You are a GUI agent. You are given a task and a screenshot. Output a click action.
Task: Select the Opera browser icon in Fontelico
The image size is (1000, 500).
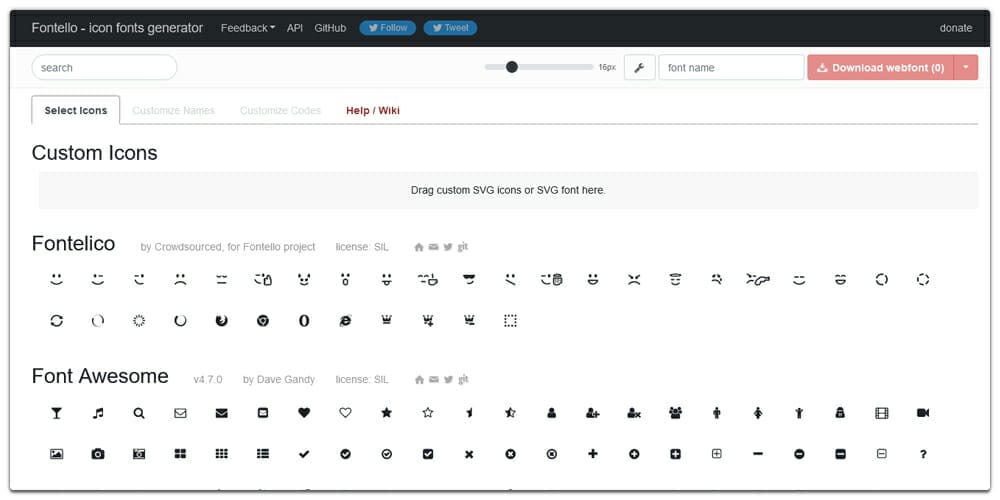click(x=304, y=321)
